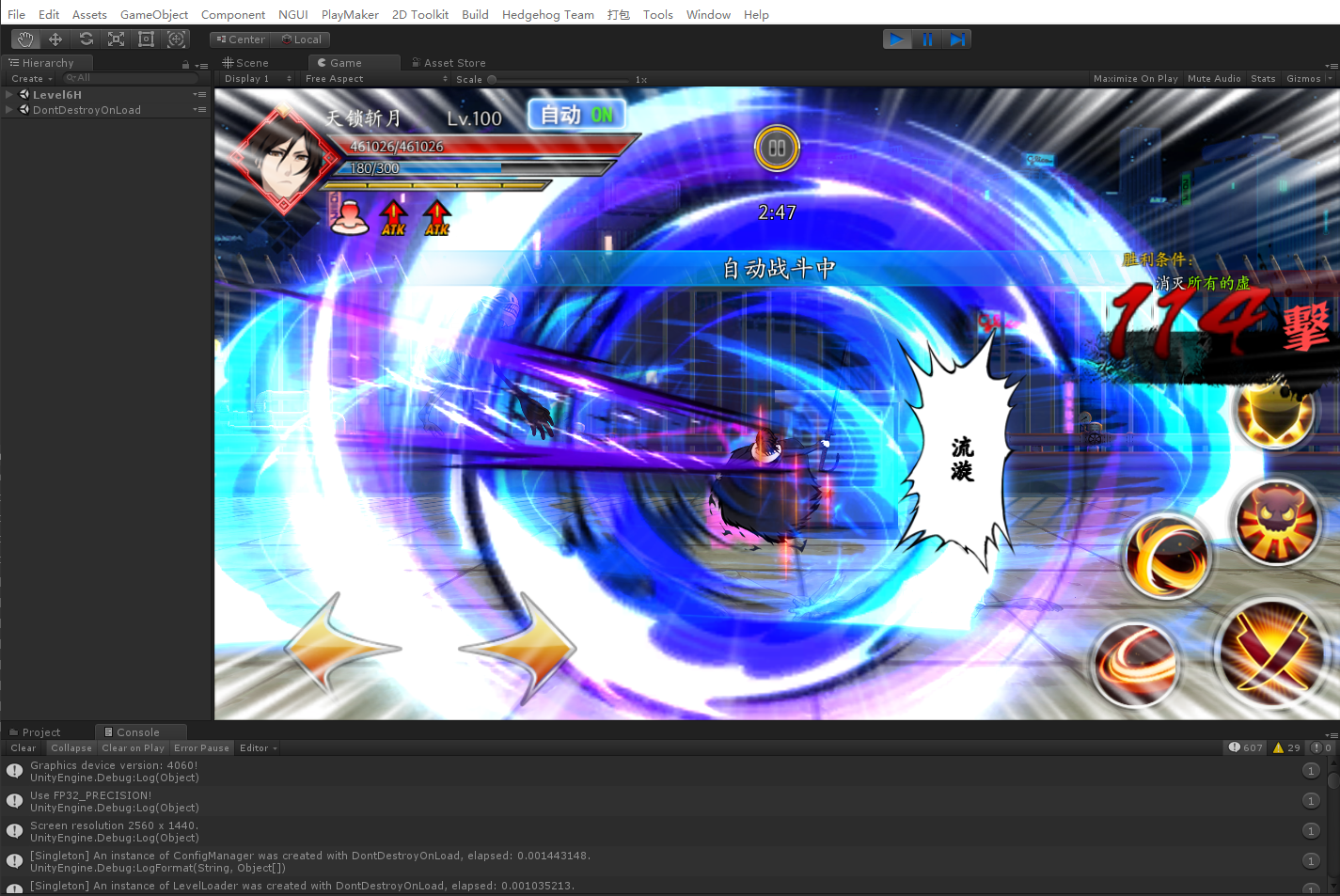Open the PlayMaker menu
Viewport: 1340px width, 896px height.
350,15
